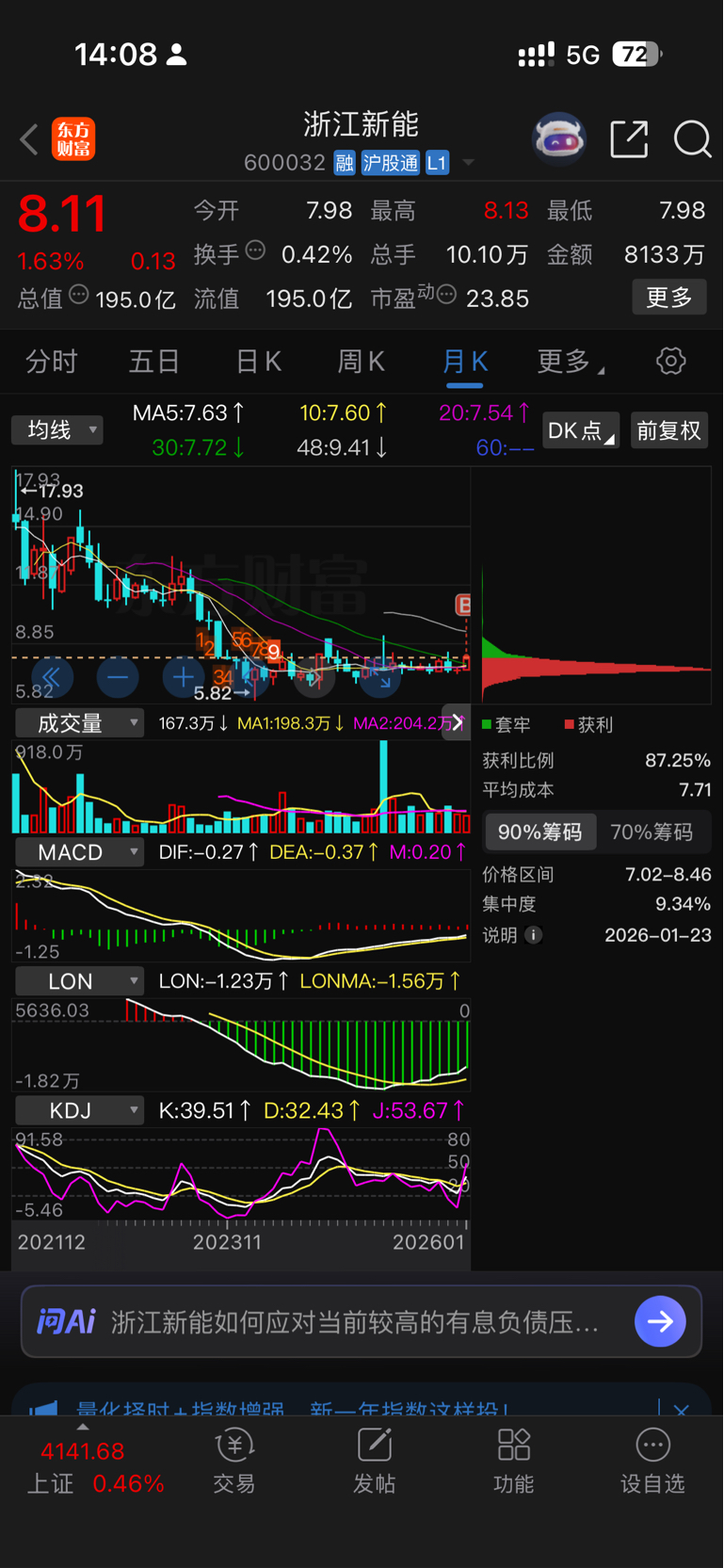Open the 均线 indicator dropdown

pos(57,430)
